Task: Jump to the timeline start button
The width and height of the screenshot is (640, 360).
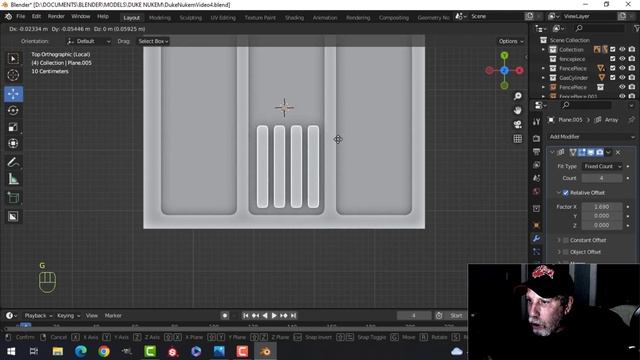Action: click(x=246, y=316)
